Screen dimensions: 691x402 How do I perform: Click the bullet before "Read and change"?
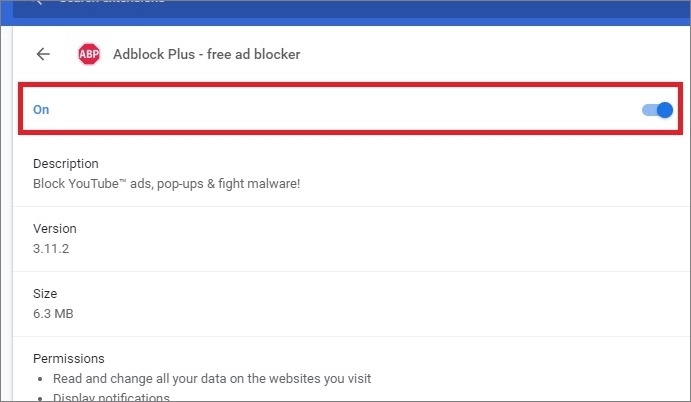pyautogui.click(x=39, y=380)
